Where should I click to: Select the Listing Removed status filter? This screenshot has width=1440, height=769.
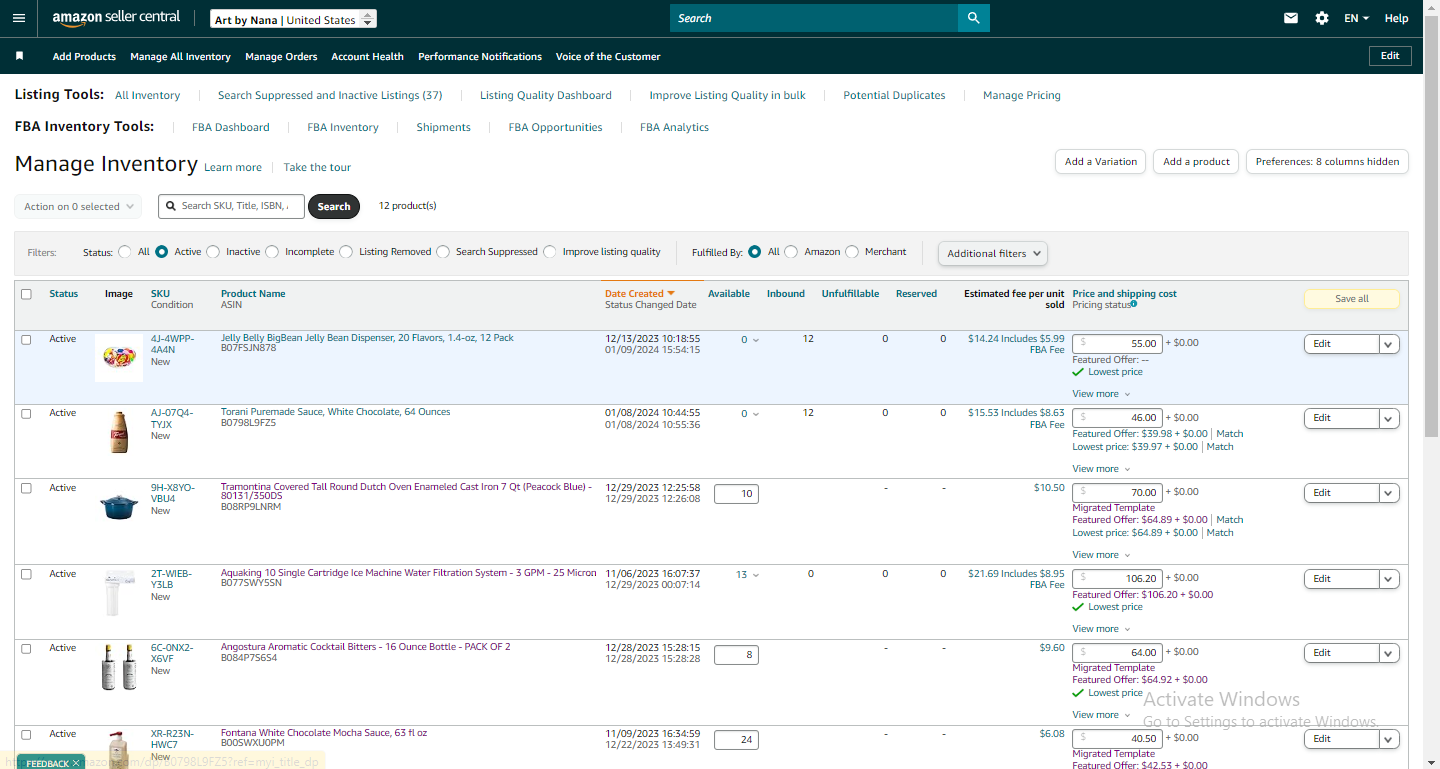346,252
